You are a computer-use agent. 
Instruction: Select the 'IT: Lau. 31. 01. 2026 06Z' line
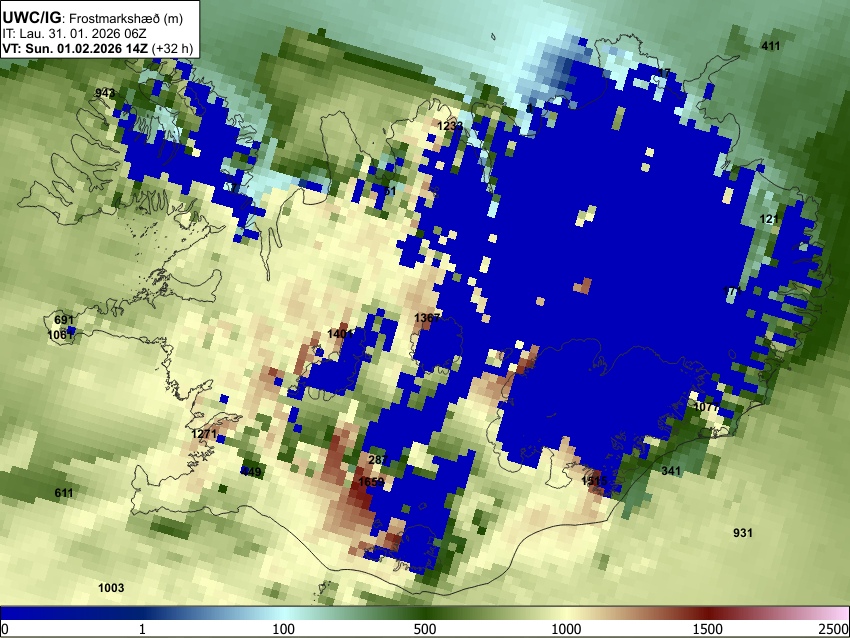(x=74, y=34)
